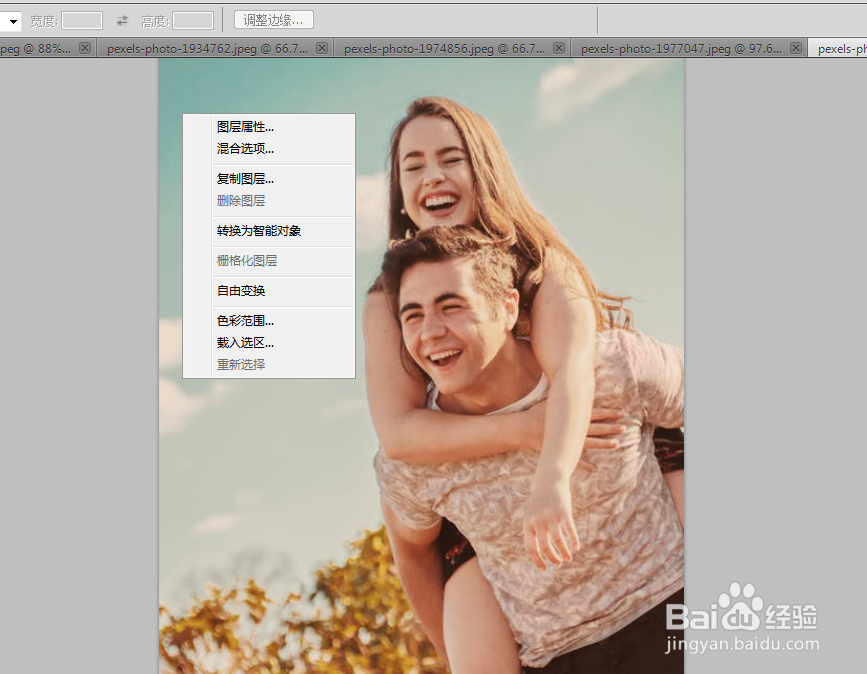This screenshot has height=674, width=867.
Task: Click the greyed 删除图层 entry
Action: [x=269, y=201]
